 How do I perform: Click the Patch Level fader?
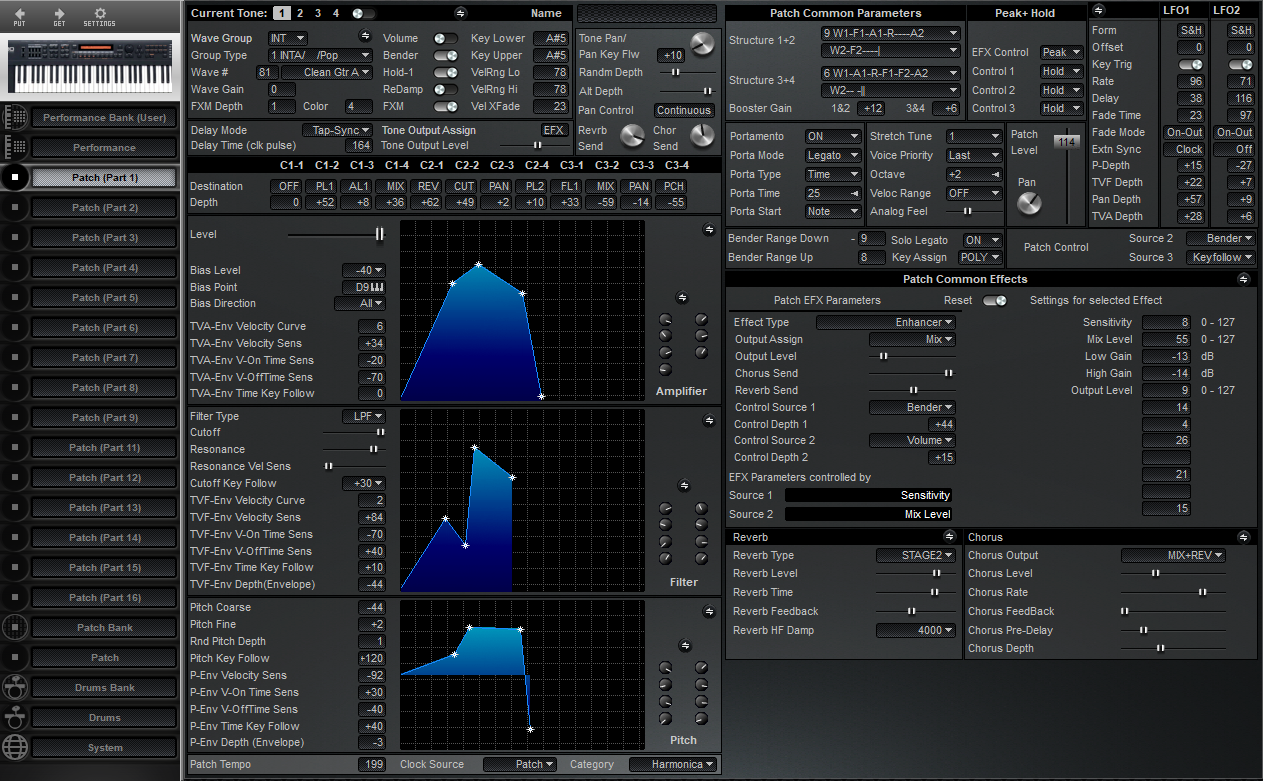pos(1068,143)
